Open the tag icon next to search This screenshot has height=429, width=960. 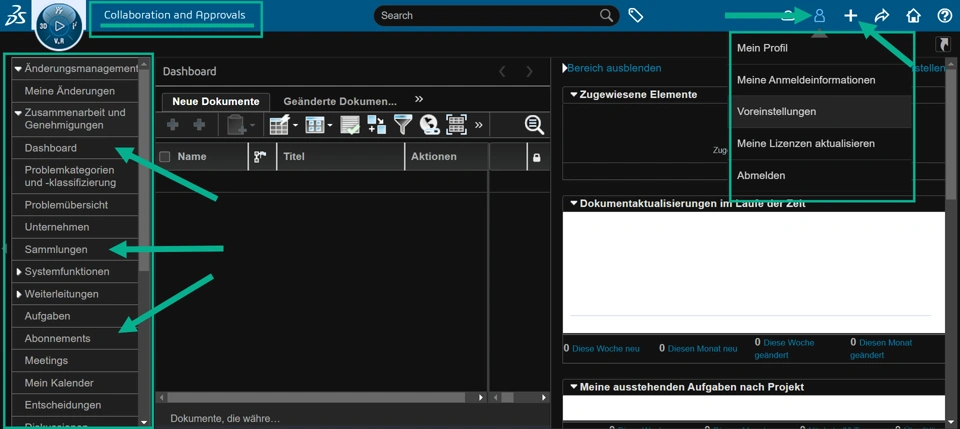(x=636, y=15)
